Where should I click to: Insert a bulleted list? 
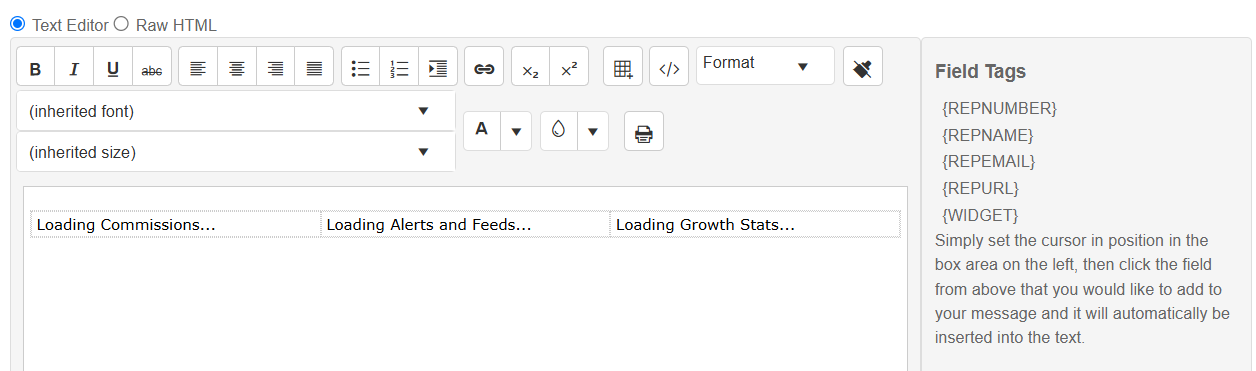361,69
